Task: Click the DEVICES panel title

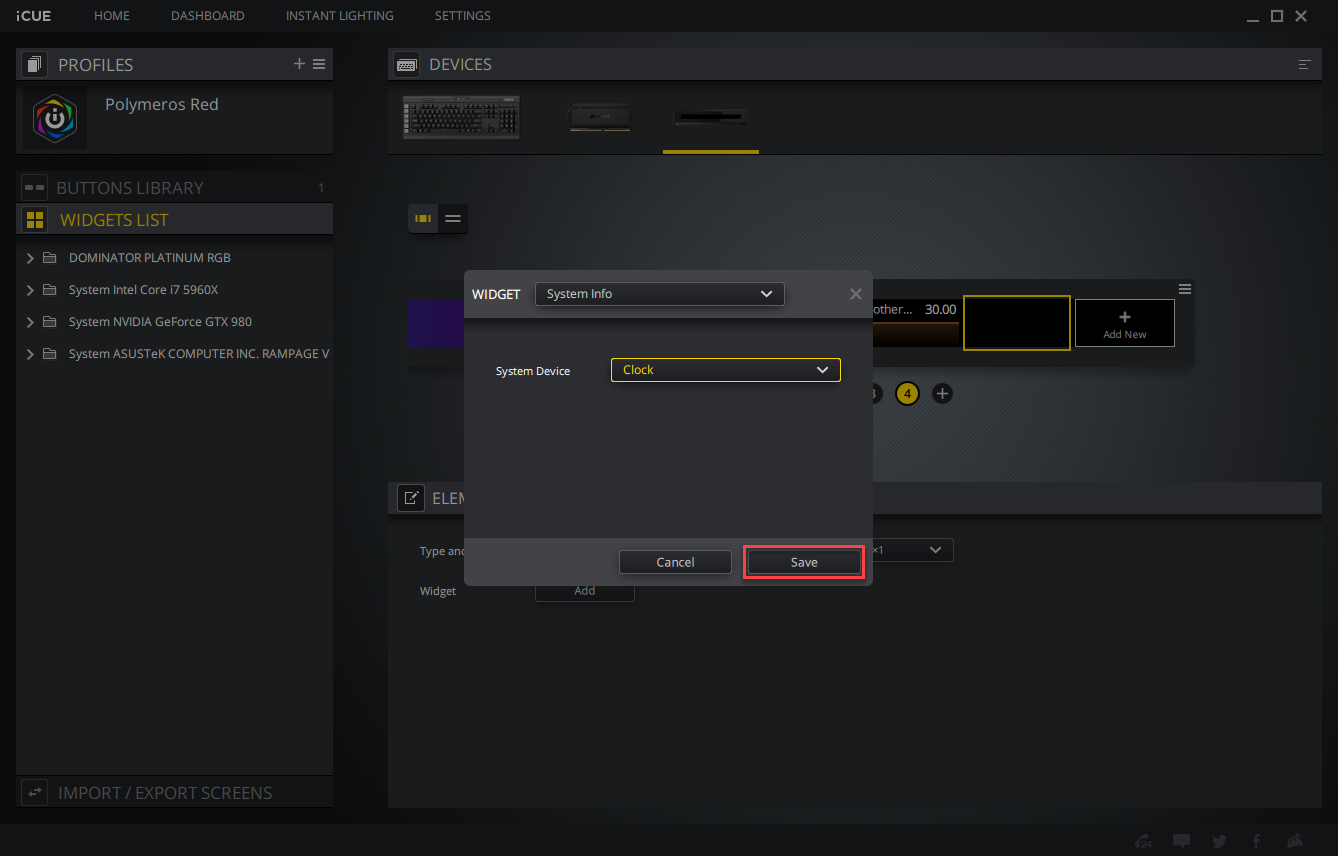Action: click(x=460, y=64)
